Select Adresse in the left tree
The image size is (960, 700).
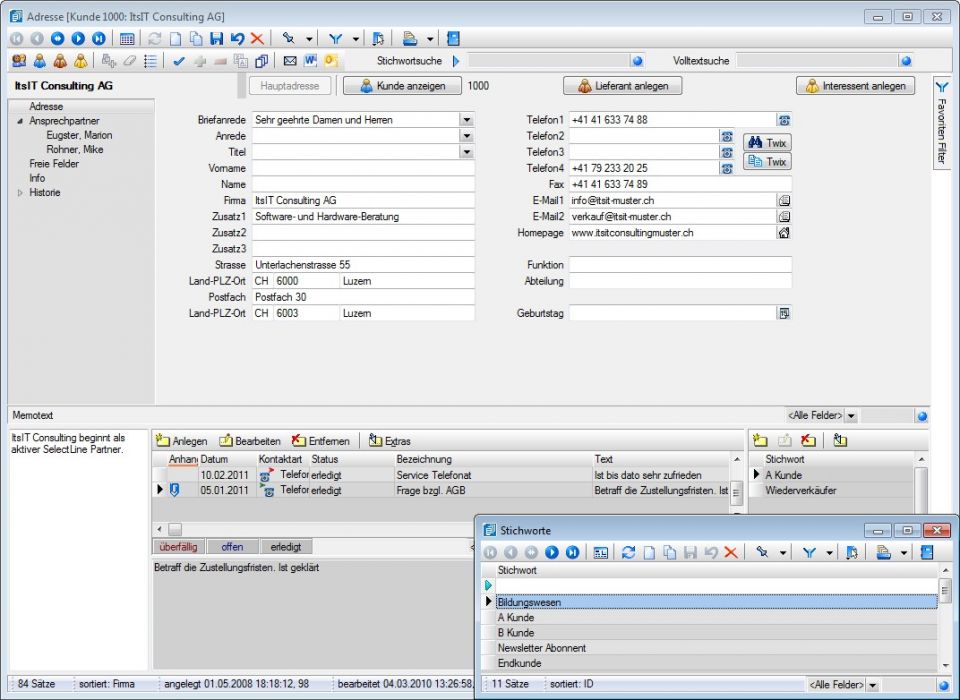46,107
